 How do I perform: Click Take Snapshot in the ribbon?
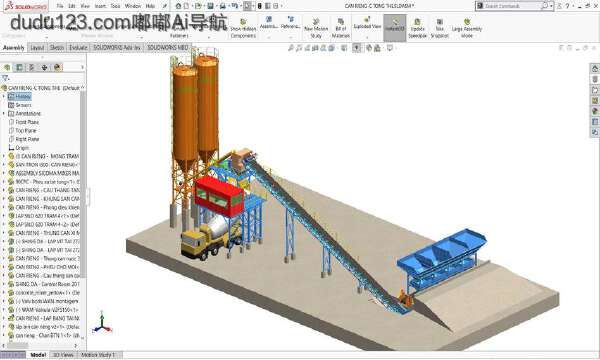[x=440, y=28]
